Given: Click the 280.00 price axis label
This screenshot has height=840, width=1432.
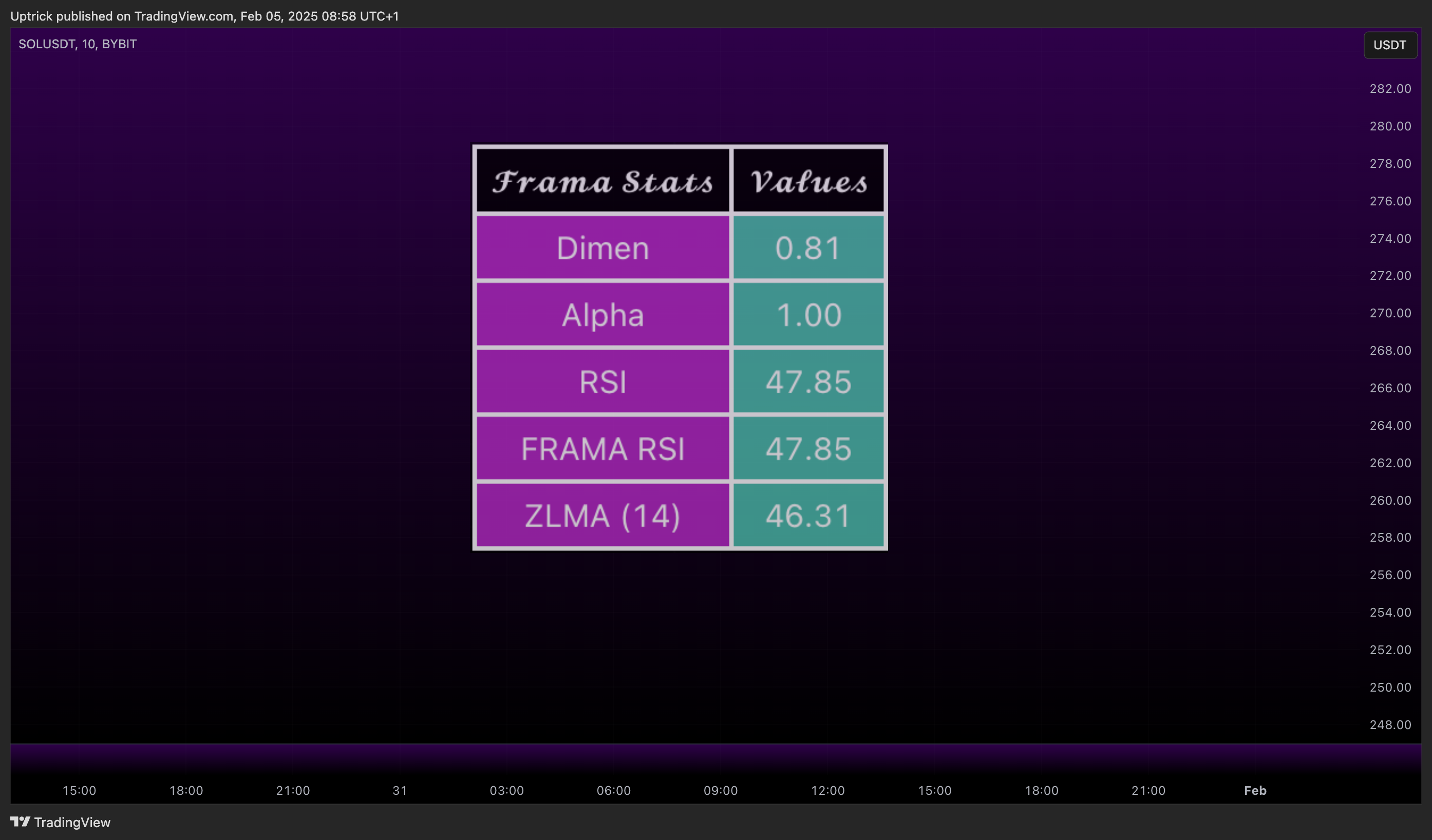Looking at the screenshot, I should pos(1390,126).
